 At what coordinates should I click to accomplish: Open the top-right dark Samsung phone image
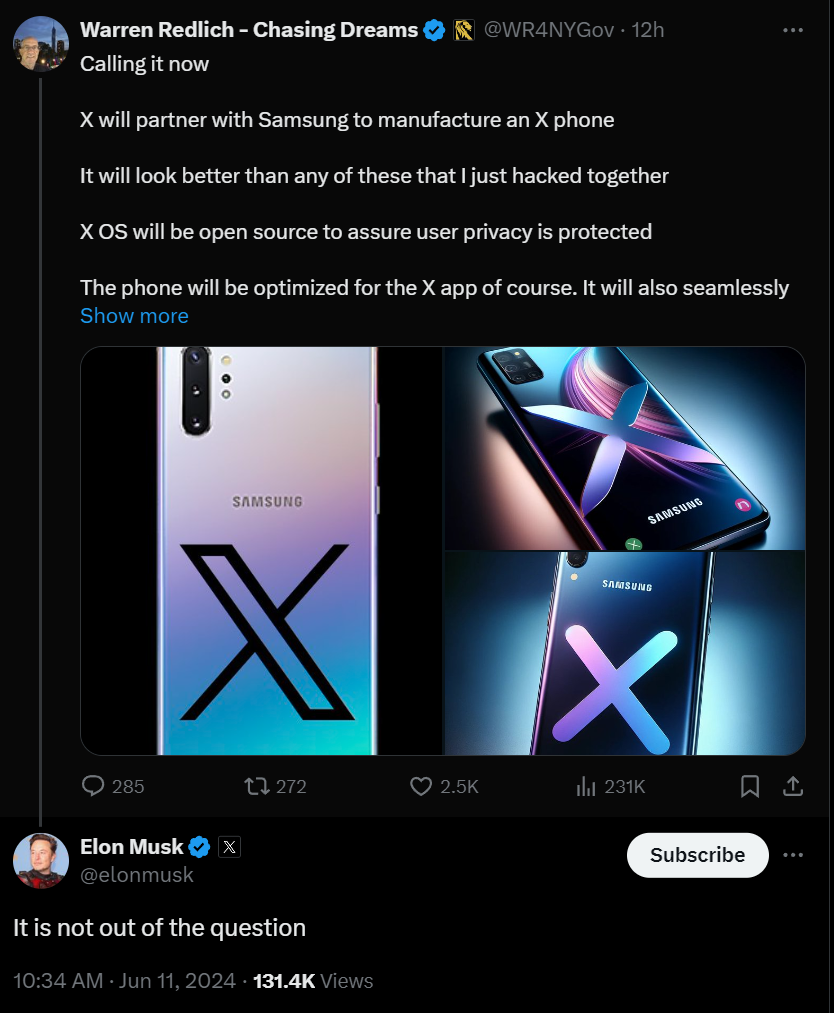(625, 448)
